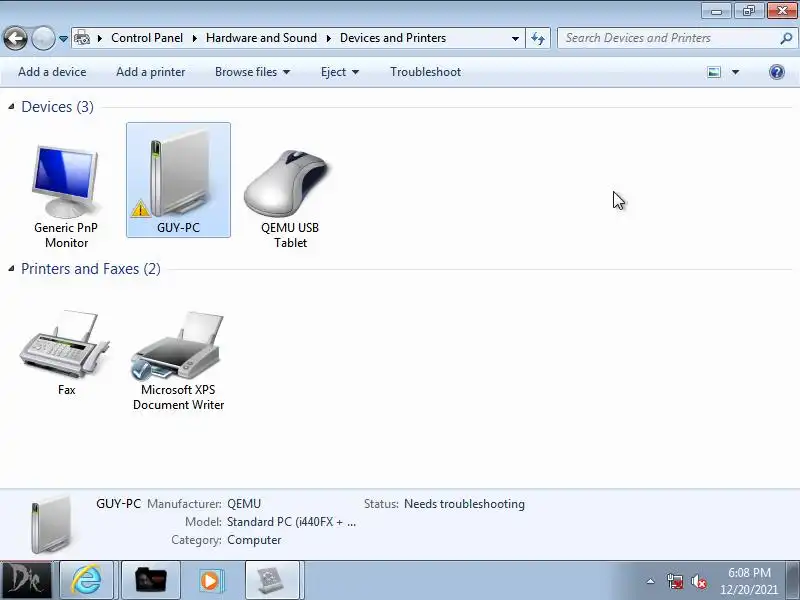Open the Browse files dropdown
The height and width of the screenshot is (600, 800).
pyautogui.click(x=252, y=72)
